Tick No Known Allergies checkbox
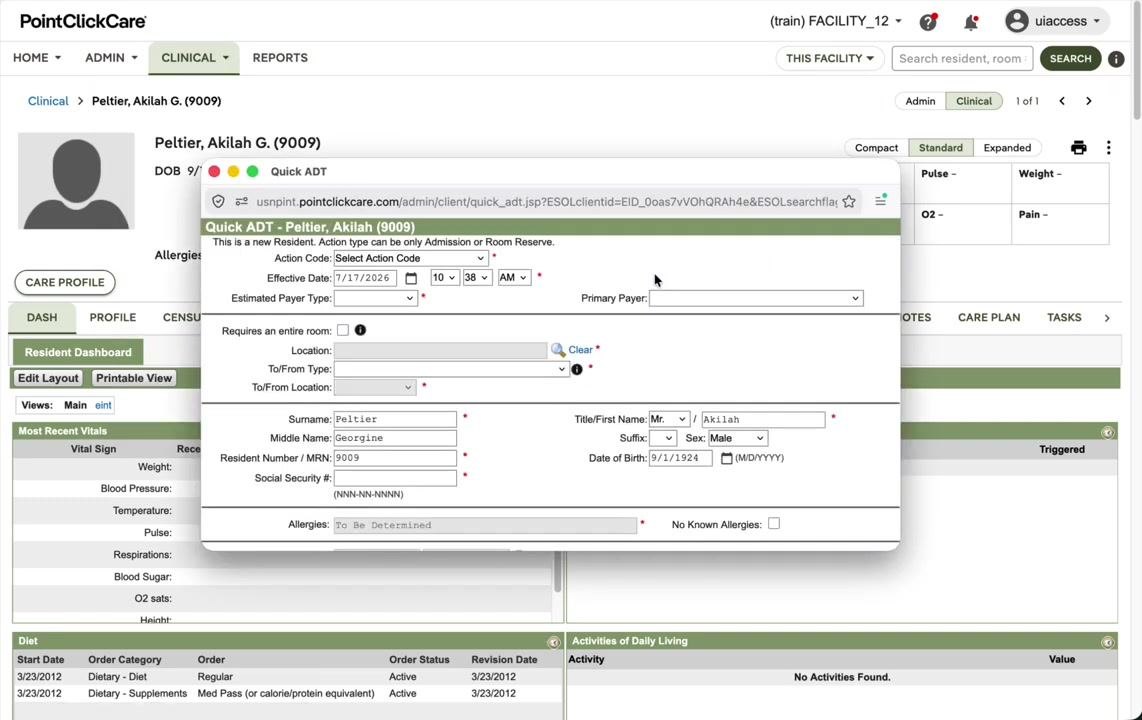1142x720 pixels. pos(774,523)
